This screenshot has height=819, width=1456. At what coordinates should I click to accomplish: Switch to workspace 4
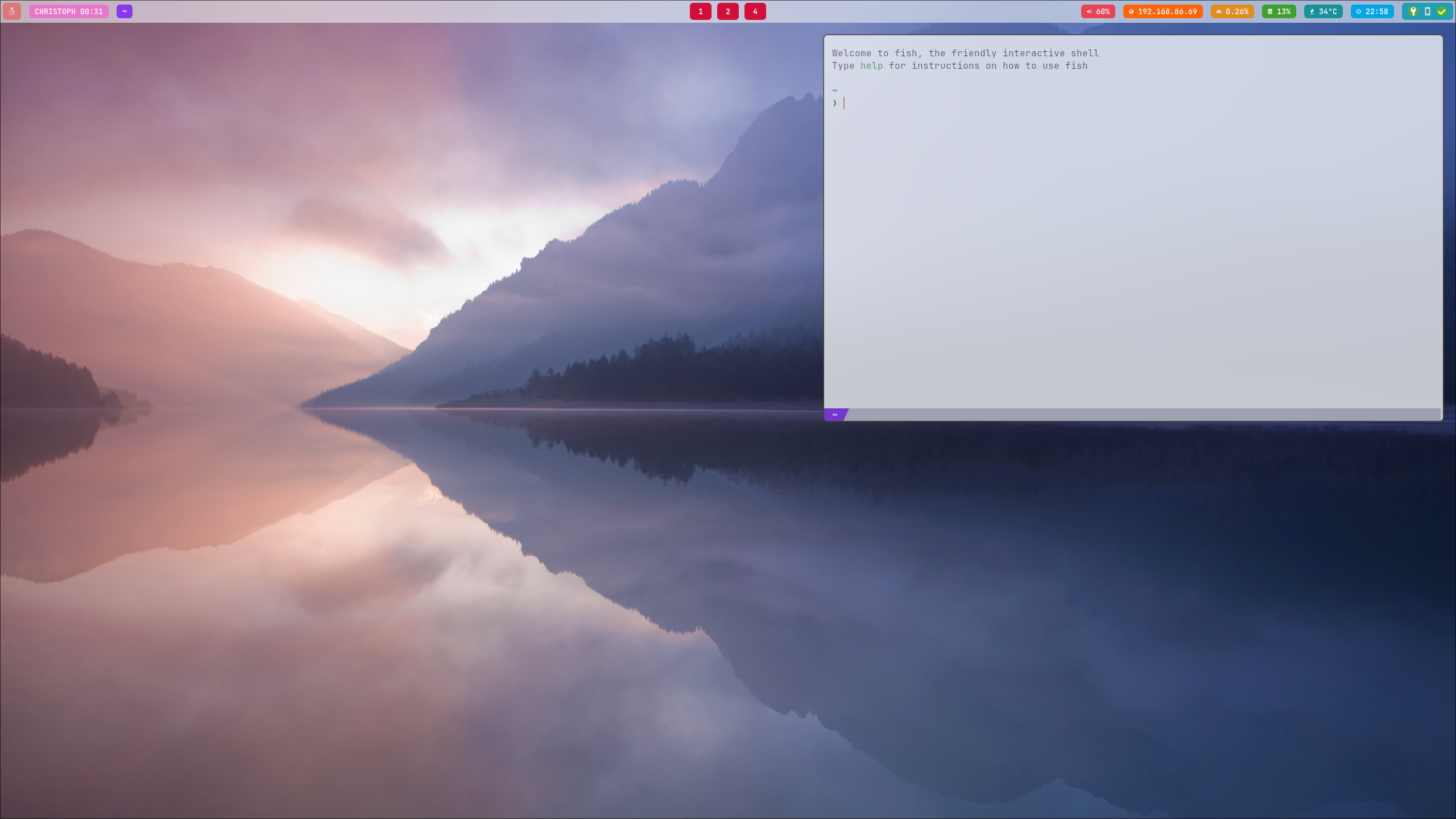coord(755,11)
